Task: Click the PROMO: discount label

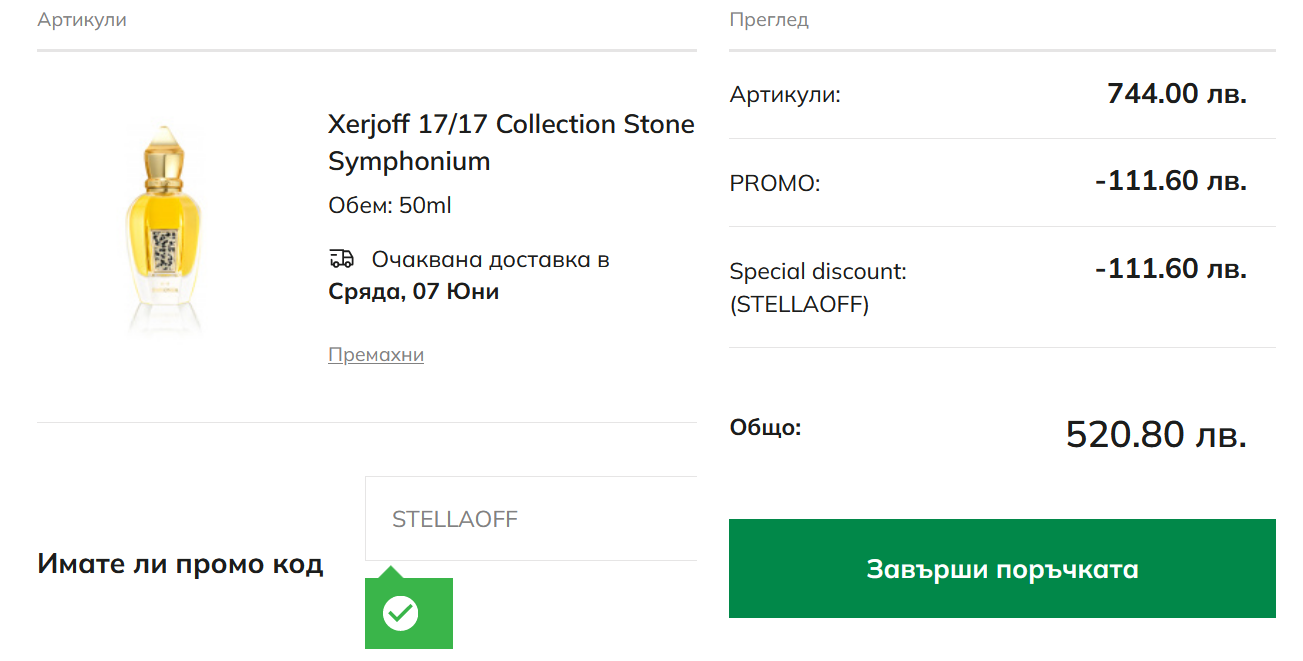Action: click(x=775, y=184)
